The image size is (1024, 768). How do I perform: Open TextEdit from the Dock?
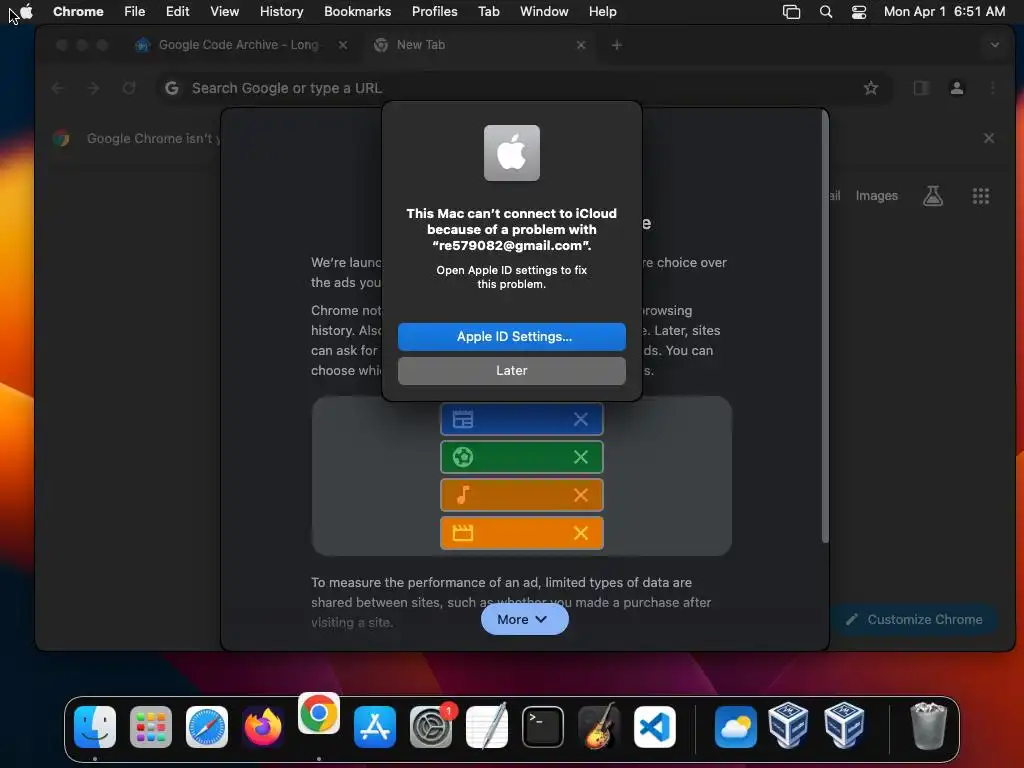click(487, 727)
